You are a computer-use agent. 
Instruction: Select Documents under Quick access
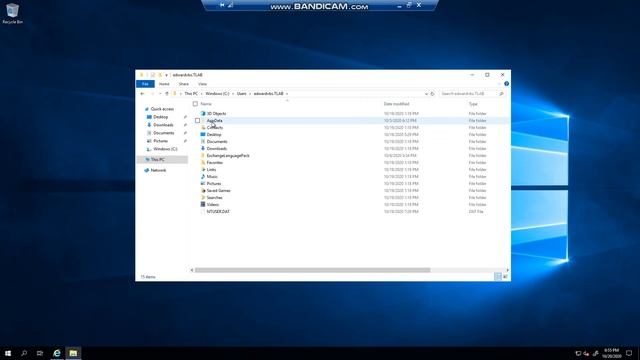(164, 133)
